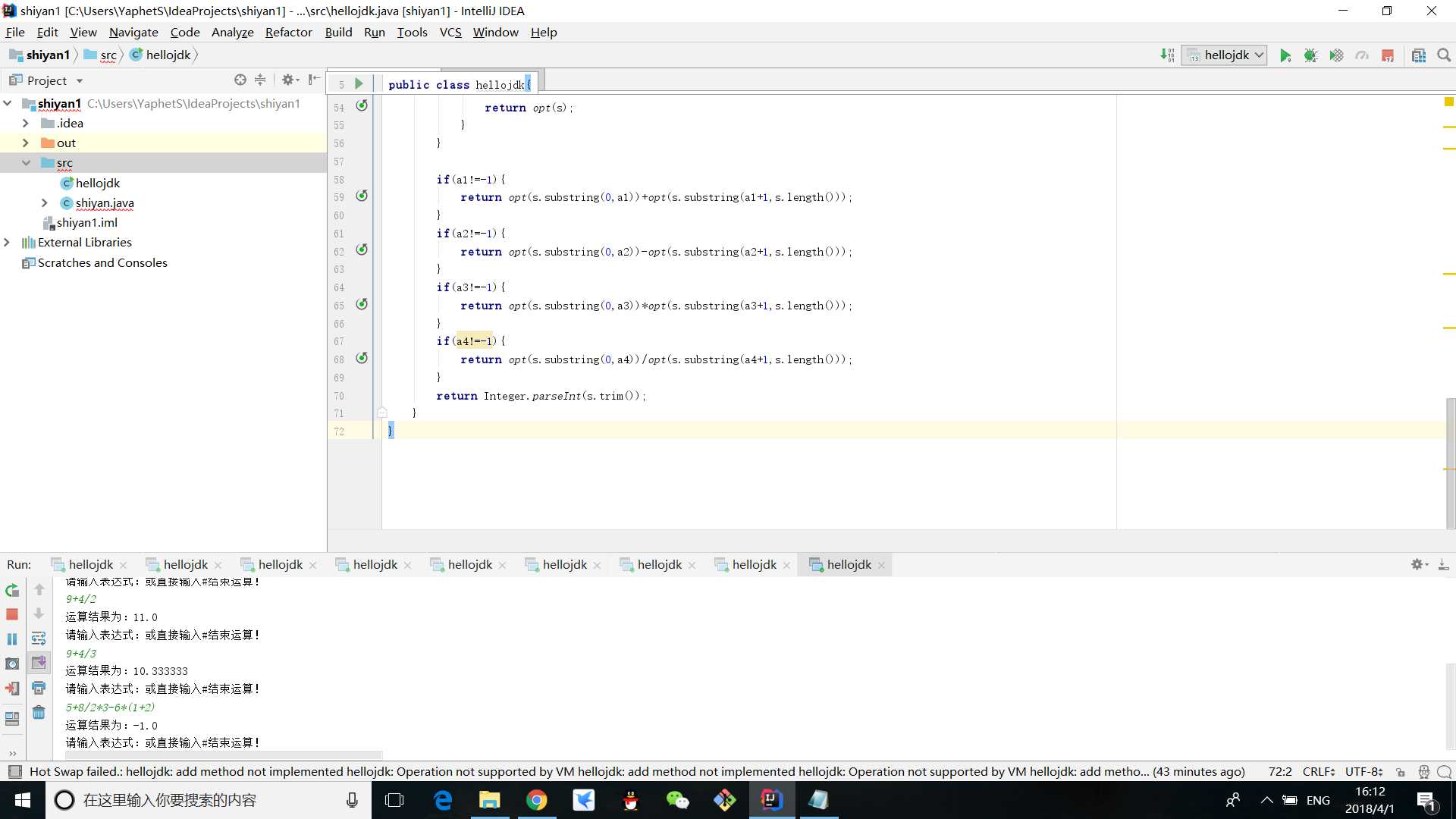Select the hellojdk run tab
This screenshot has width=1456, height=819.
[849, 564]
